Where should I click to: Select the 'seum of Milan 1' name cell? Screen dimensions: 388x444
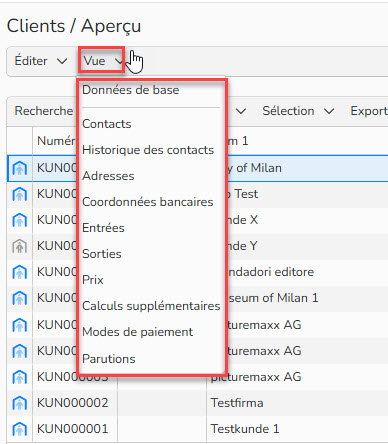point(308,298)
